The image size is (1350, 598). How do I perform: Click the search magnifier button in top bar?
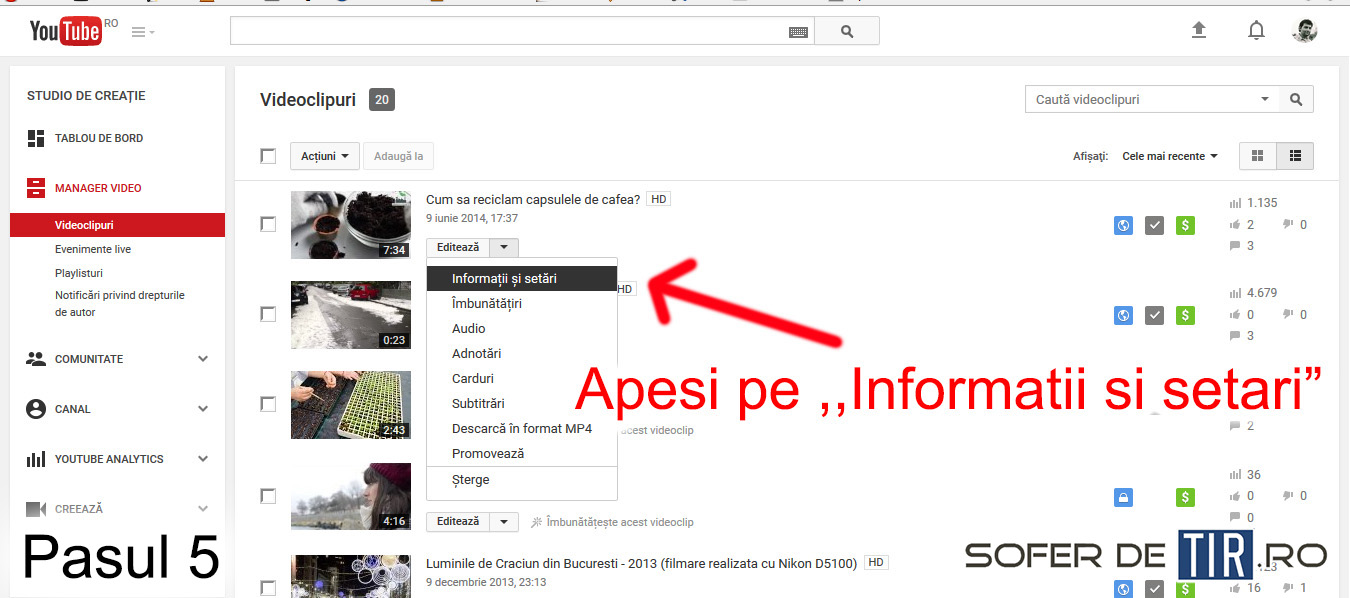point(847,31)
